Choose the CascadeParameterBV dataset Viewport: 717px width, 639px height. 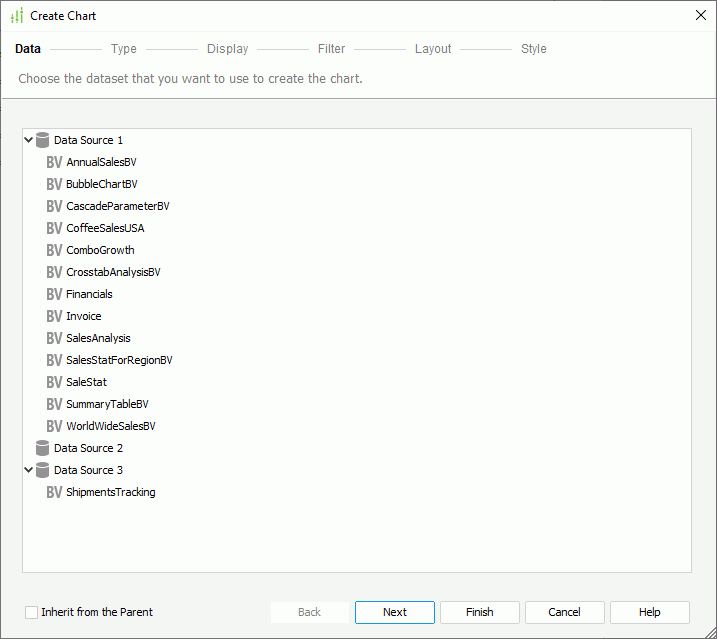coord(118,206)
